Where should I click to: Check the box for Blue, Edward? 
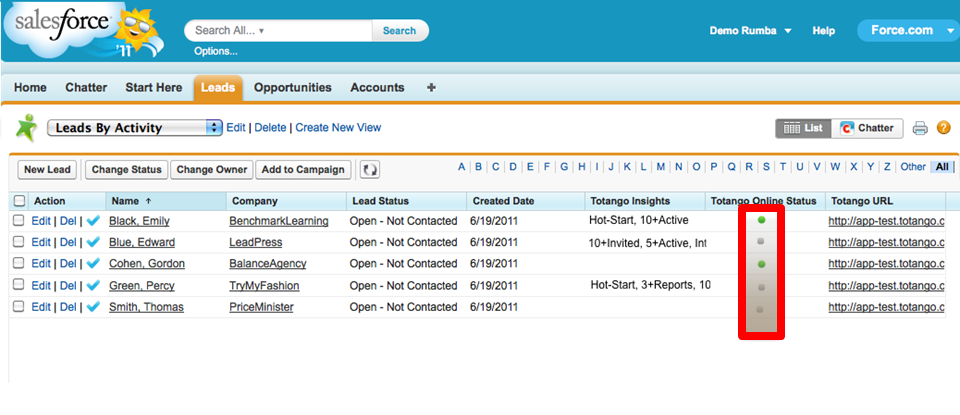pos(19,242)
